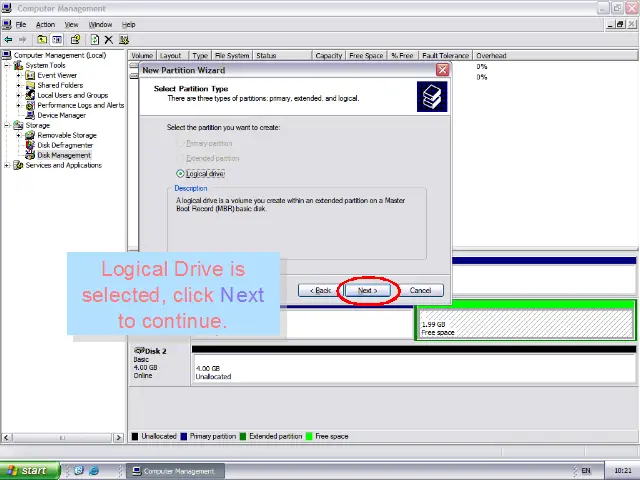The image size is (640, 480).
Task: Select the 1.99 GB Free space region
Action: coord(525,320)
